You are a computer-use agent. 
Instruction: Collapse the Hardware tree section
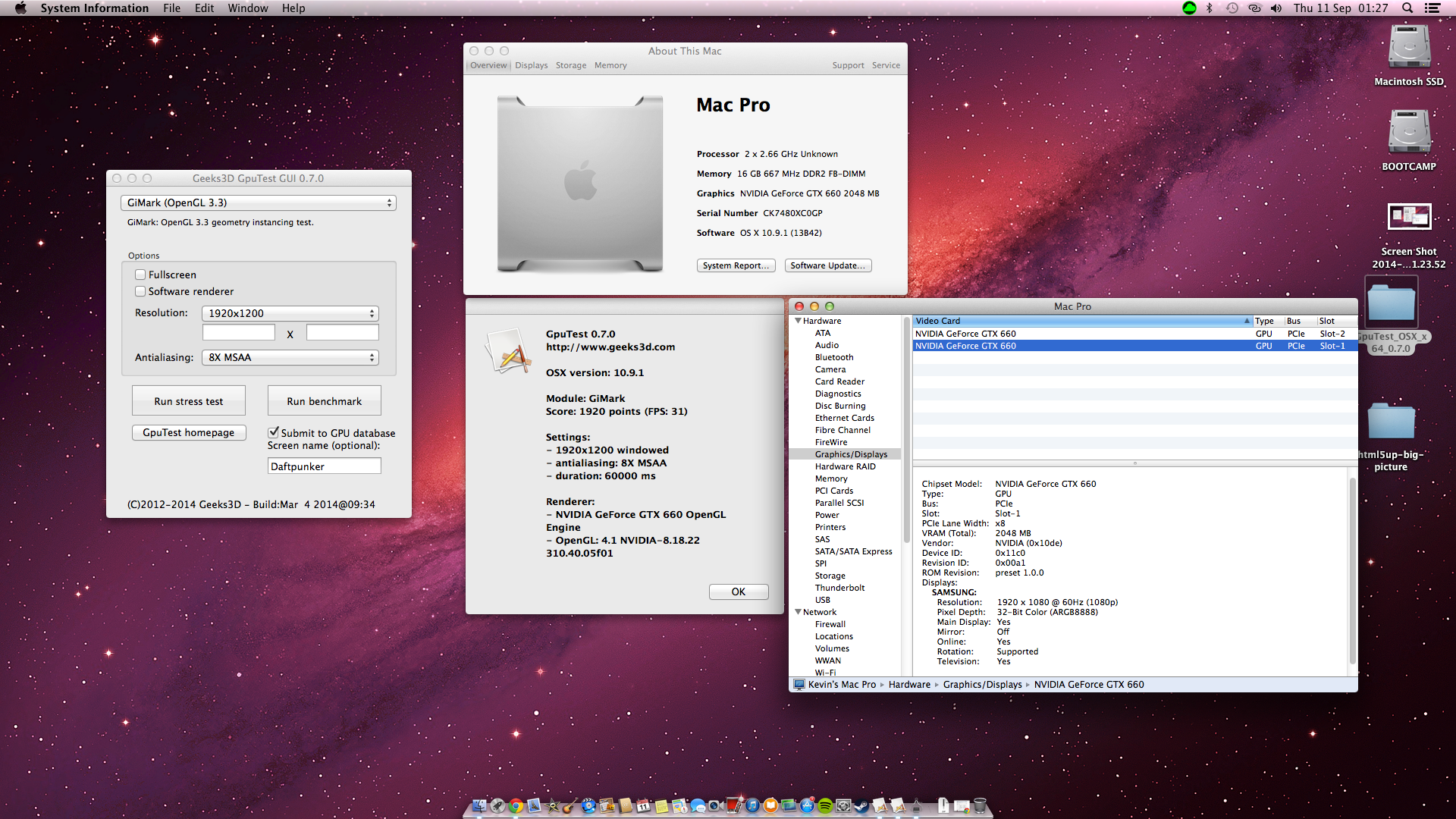[x=798, y=321]
